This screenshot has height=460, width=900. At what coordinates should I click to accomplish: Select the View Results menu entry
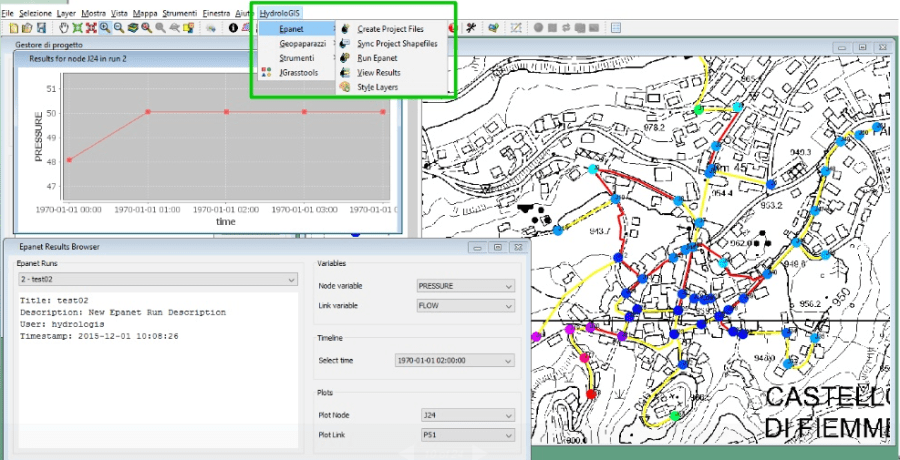pos(379,73)
